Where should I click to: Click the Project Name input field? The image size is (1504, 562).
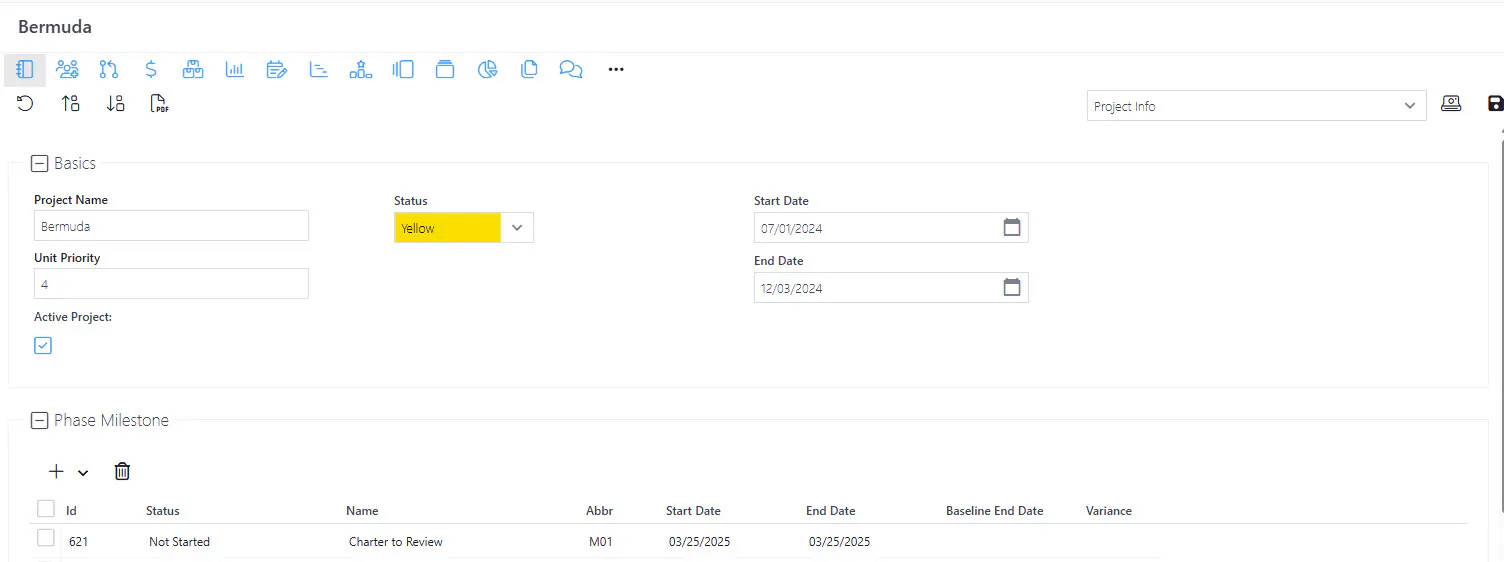coord(171,226)
